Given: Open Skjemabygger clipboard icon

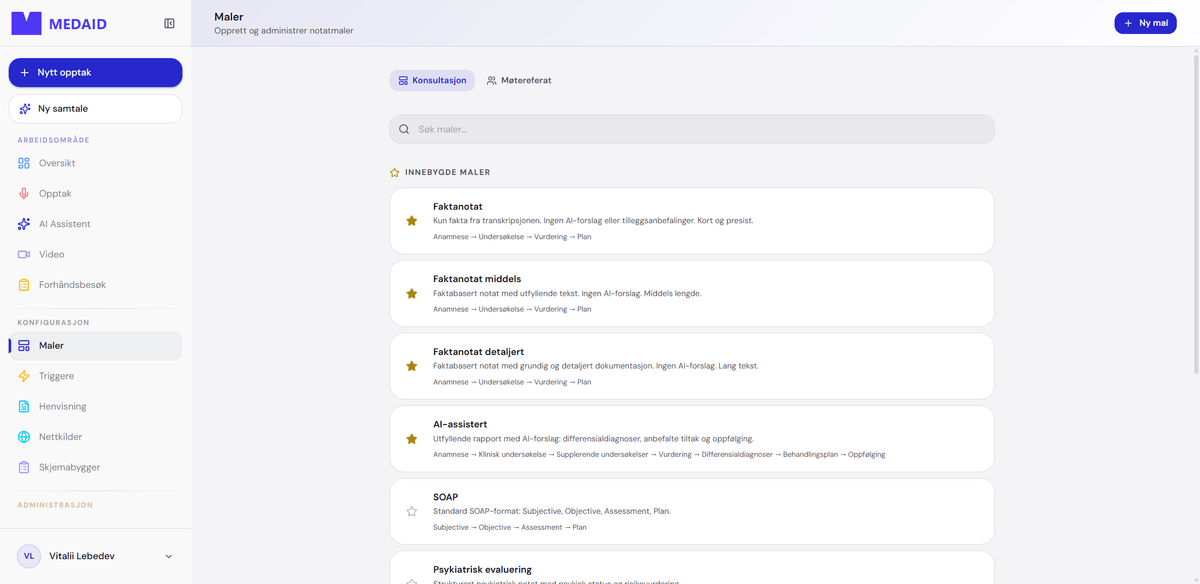Looking at the screenshot, I should tap(24, 467).
